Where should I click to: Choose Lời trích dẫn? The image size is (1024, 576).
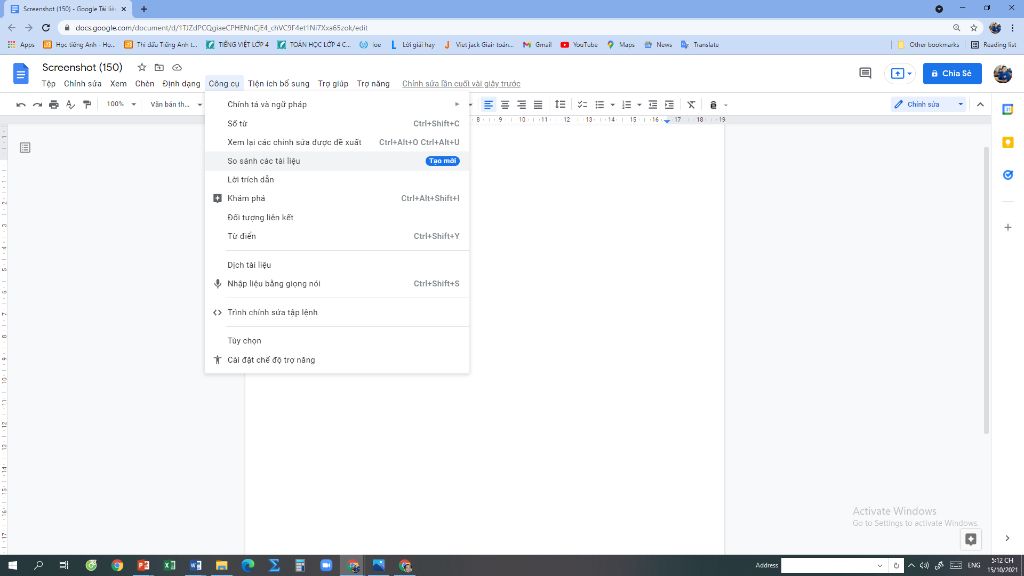click(x=337, y=180)
